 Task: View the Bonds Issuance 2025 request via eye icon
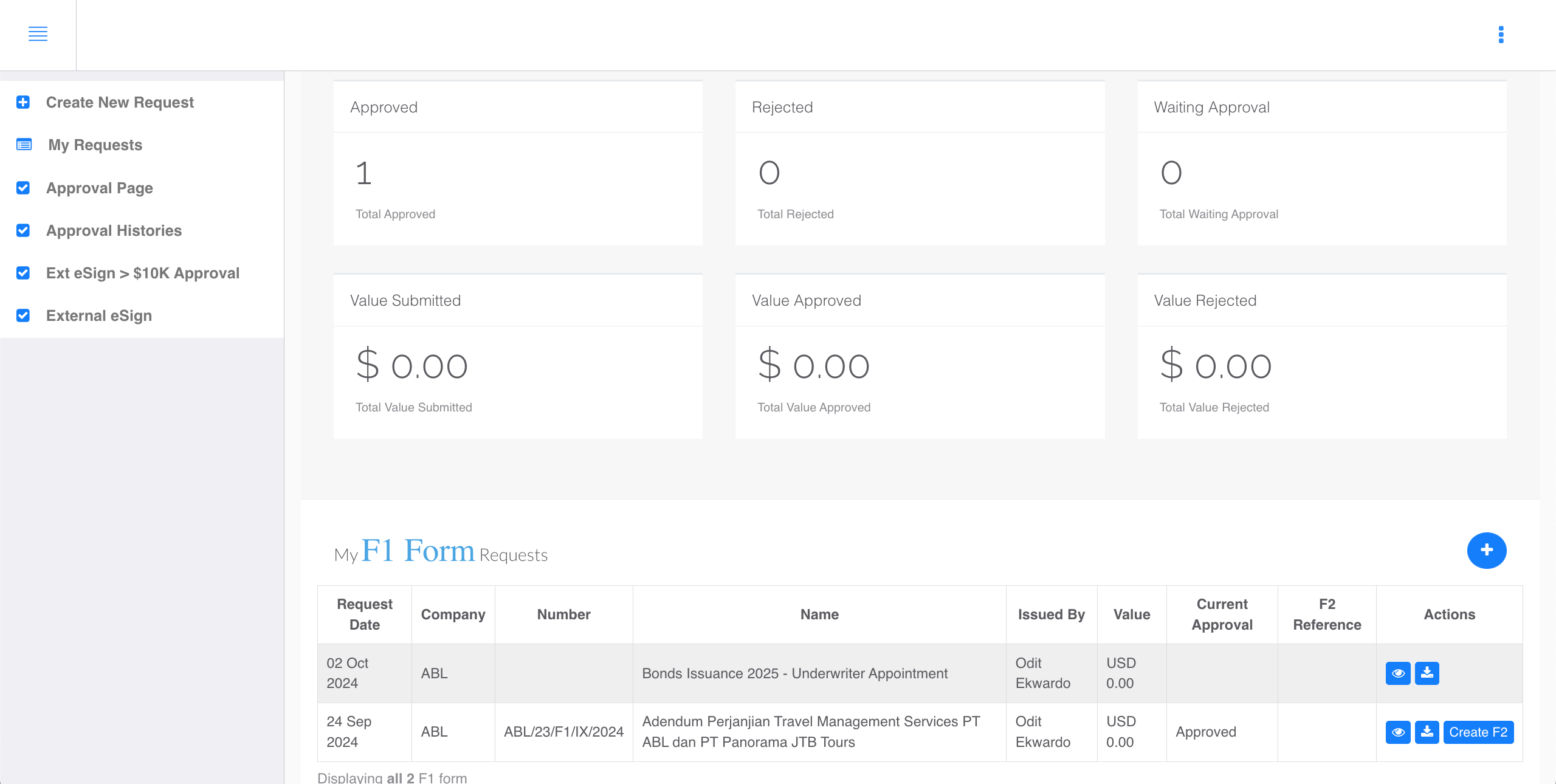coord(1399,673)
